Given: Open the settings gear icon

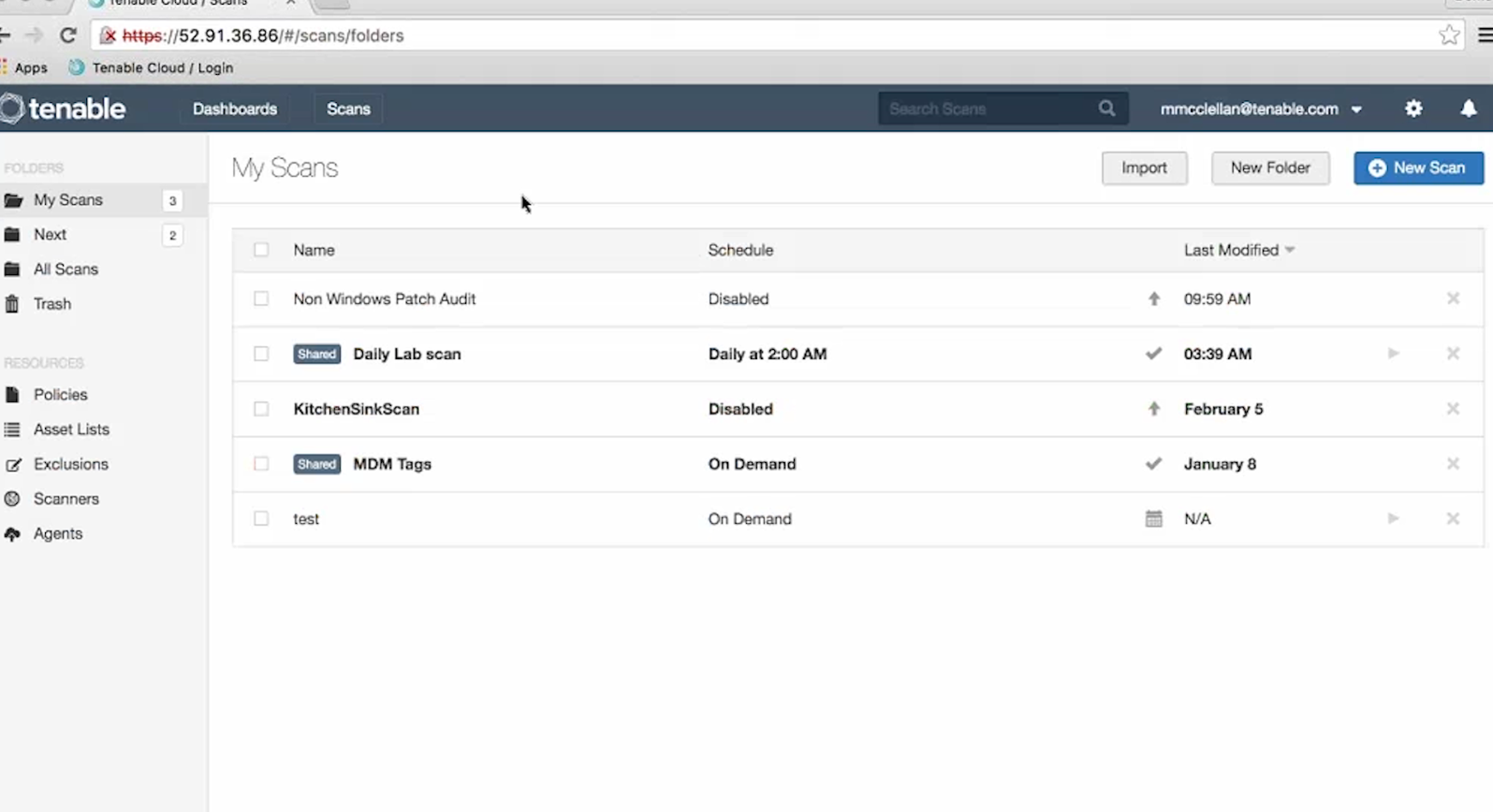Looking at the screenshot, I should pyautogui.click(x=1413, y=109).
